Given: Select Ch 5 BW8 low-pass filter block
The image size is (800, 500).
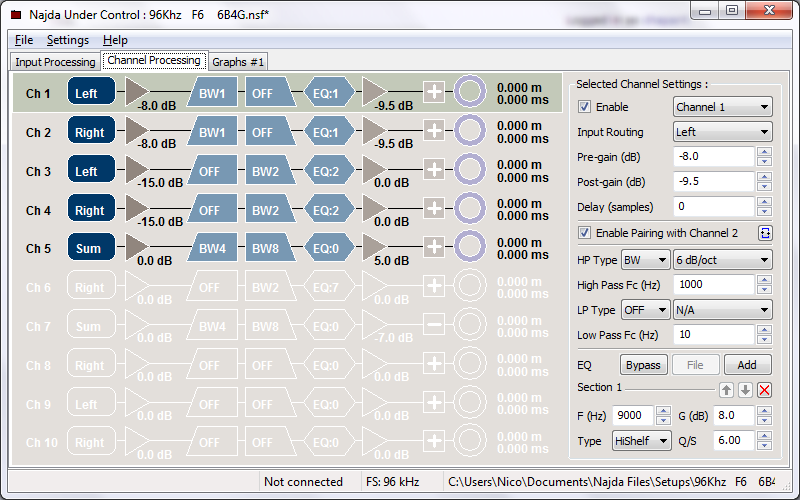Looking at the screenshot, I should point(270,247).
